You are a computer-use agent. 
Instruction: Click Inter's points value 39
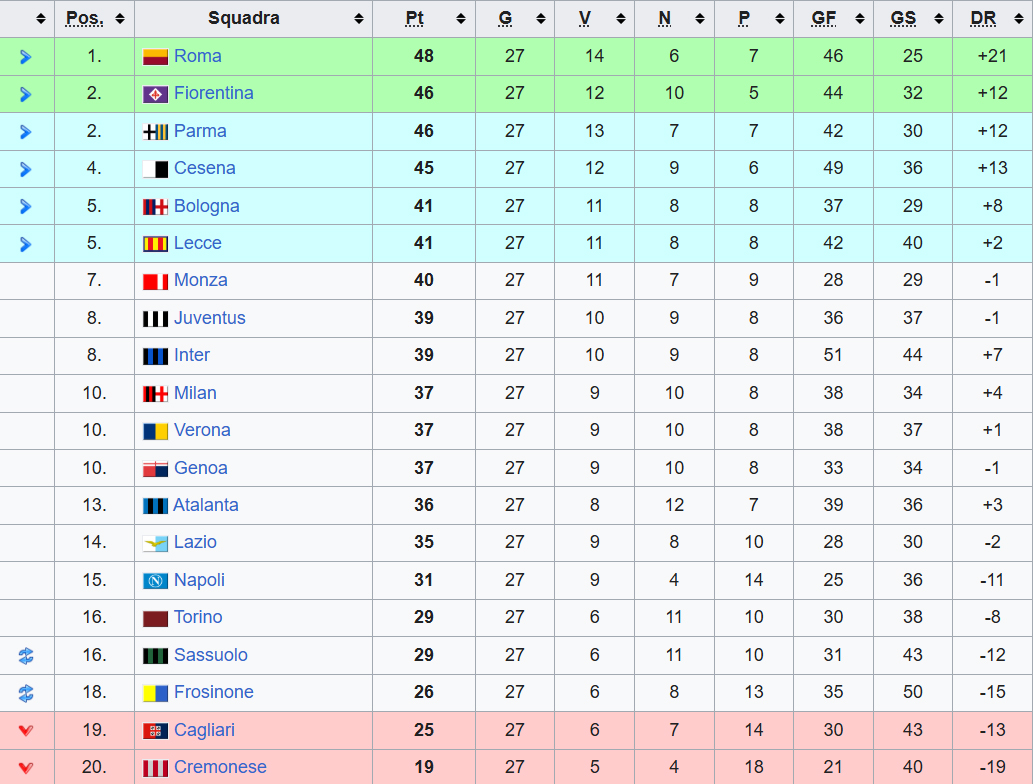[424, 355]
